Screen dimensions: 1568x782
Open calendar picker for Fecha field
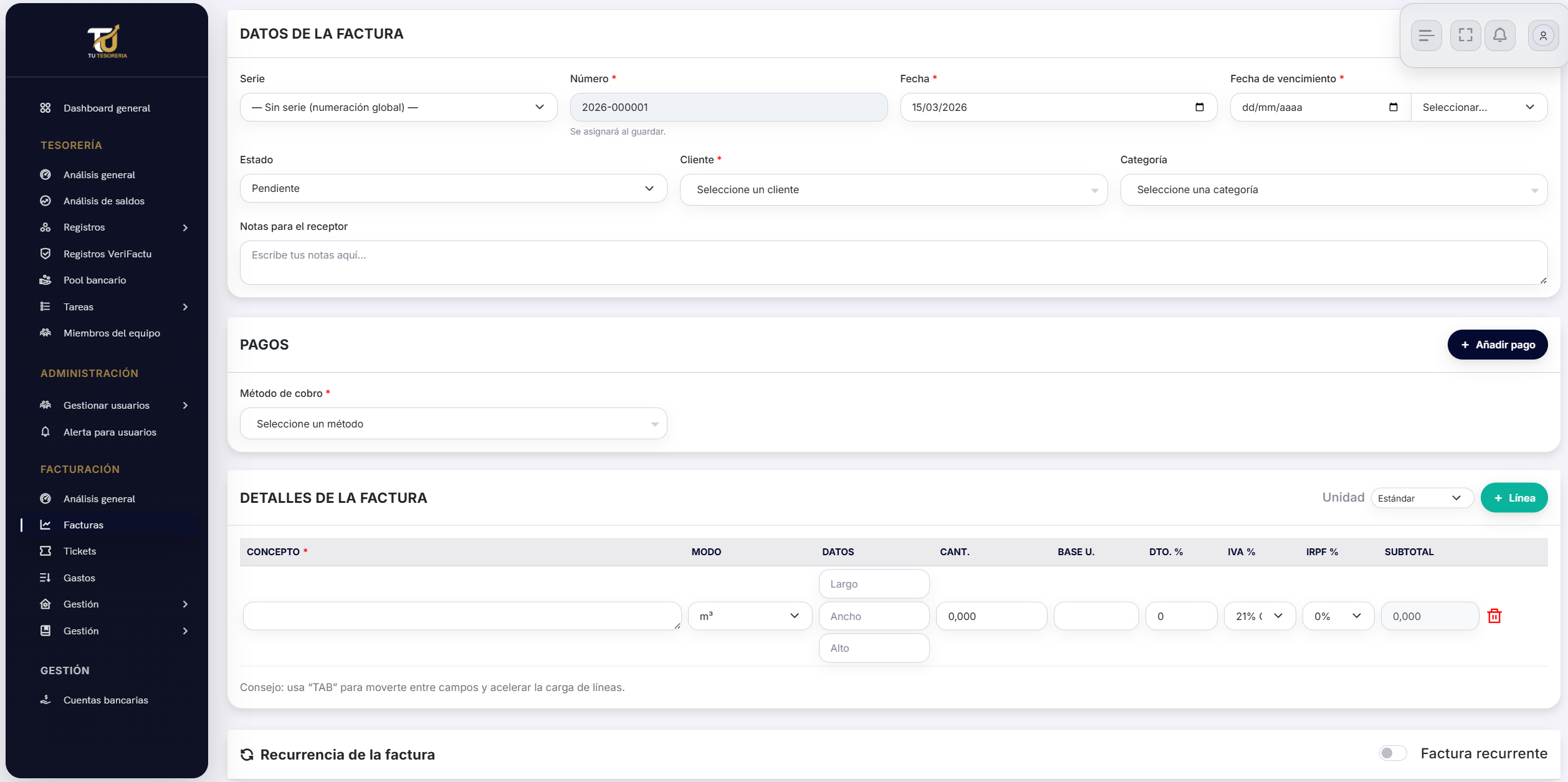point(1200,107)
